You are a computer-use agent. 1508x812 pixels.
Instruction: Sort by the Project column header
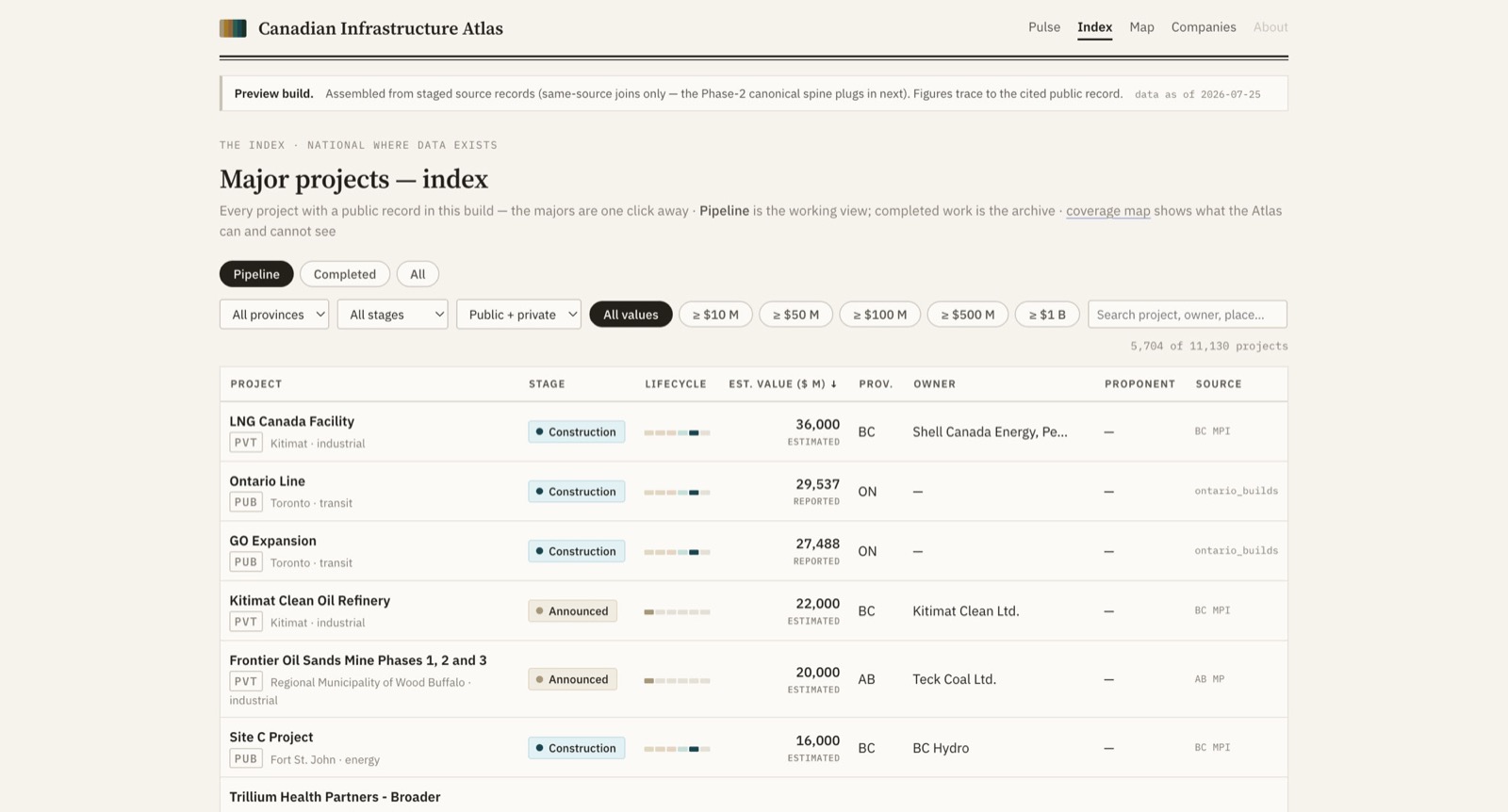click(256, 384)
